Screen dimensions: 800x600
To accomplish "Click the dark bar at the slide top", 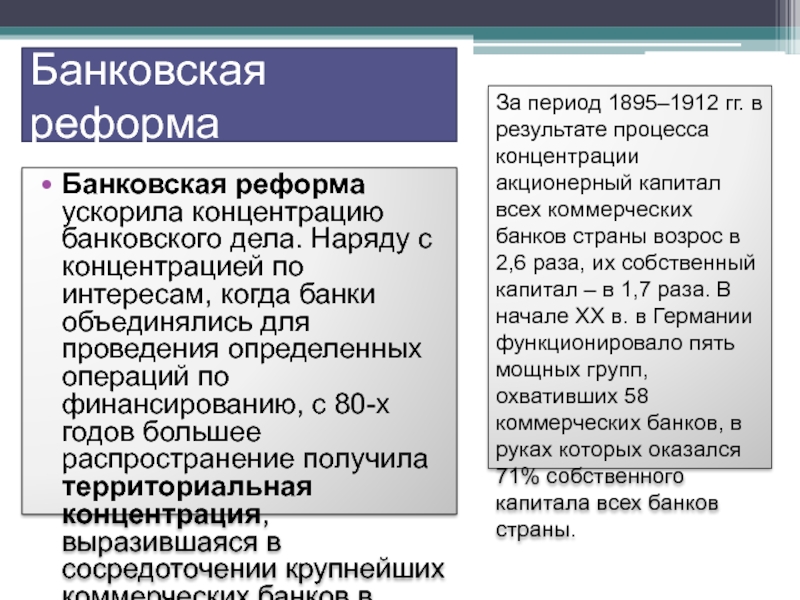I will 400,12.
